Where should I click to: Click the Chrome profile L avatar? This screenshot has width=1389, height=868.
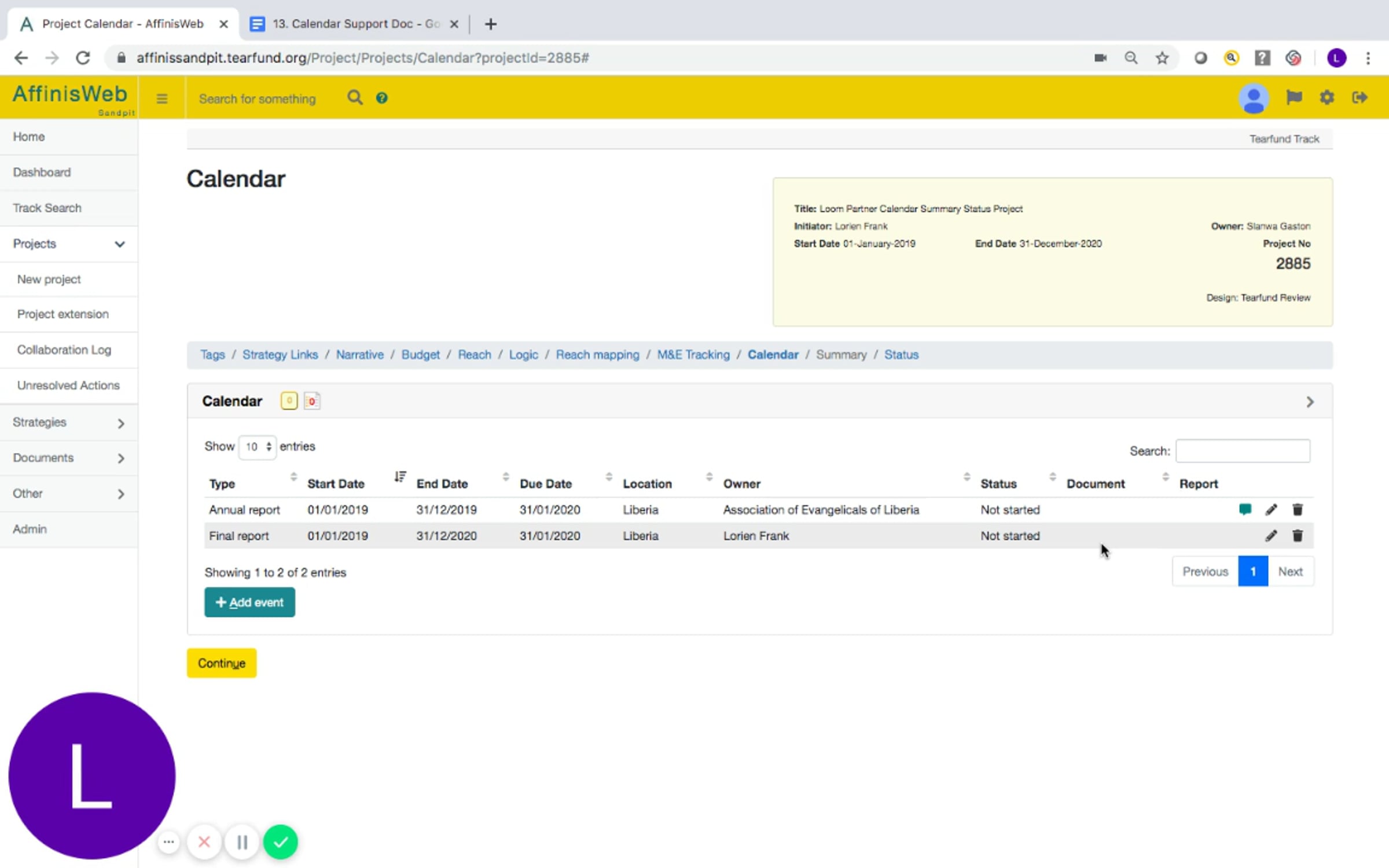point(1336,58)
